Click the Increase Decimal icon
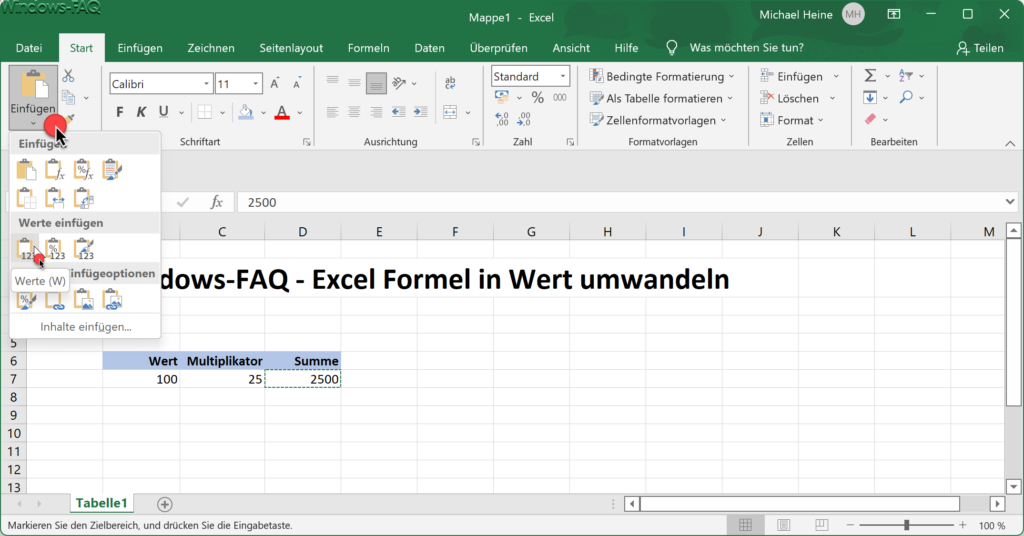 point(502,119)
